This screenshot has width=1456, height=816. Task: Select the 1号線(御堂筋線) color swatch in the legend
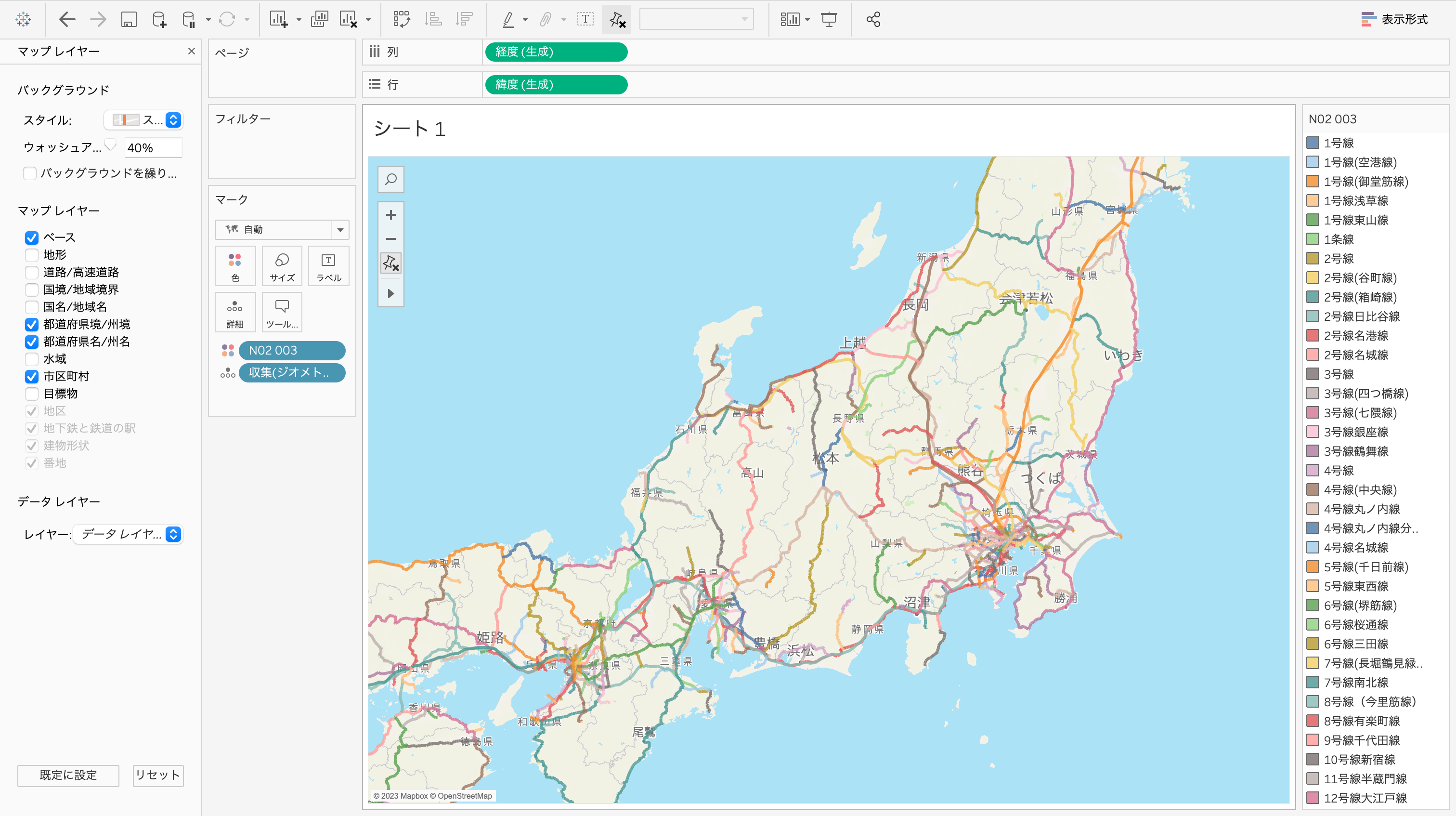tap(1313, 182)
